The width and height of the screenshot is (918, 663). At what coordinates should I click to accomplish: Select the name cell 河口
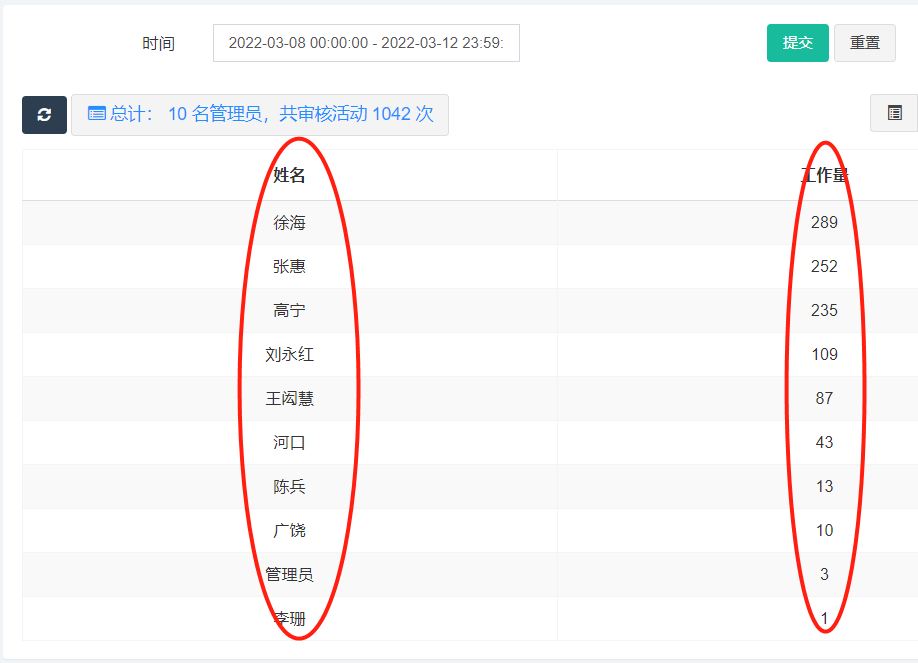point(289,442)
